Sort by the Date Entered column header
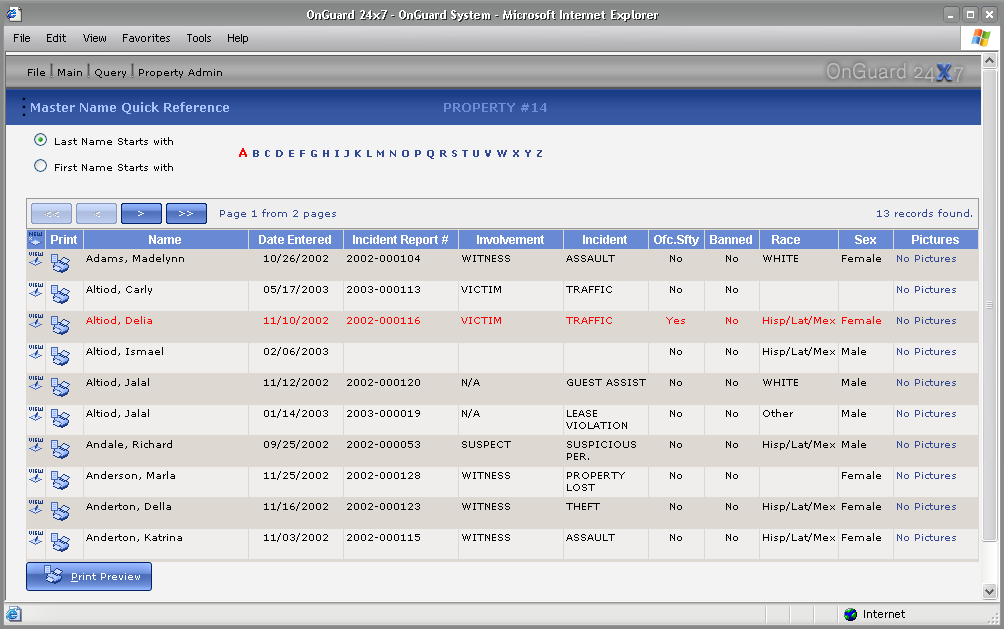The height and width of the screenshot is (629, 1004). (295, 240)
